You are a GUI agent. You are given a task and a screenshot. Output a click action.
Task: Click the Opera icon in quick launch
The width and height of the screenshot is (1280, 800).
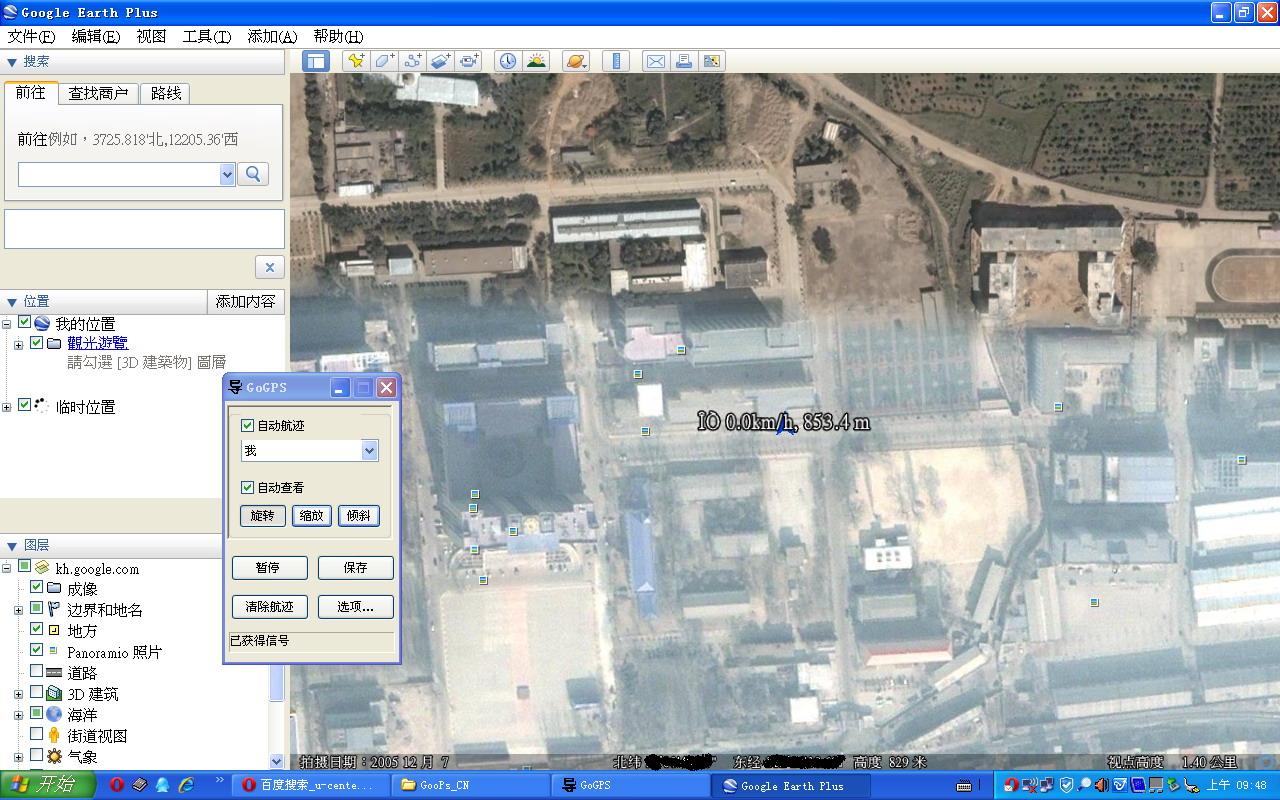(117, 785)
